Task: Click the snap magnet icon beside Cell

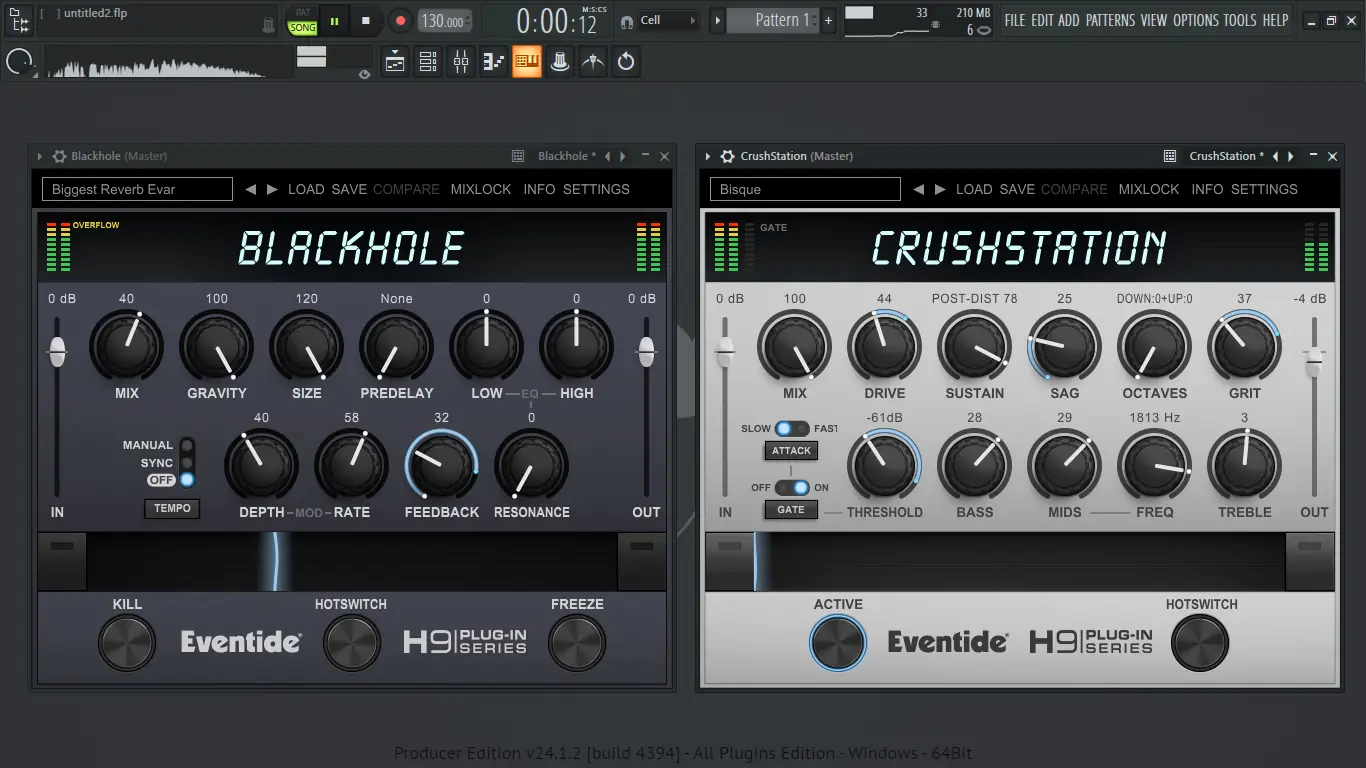Action: click(627, 21)
